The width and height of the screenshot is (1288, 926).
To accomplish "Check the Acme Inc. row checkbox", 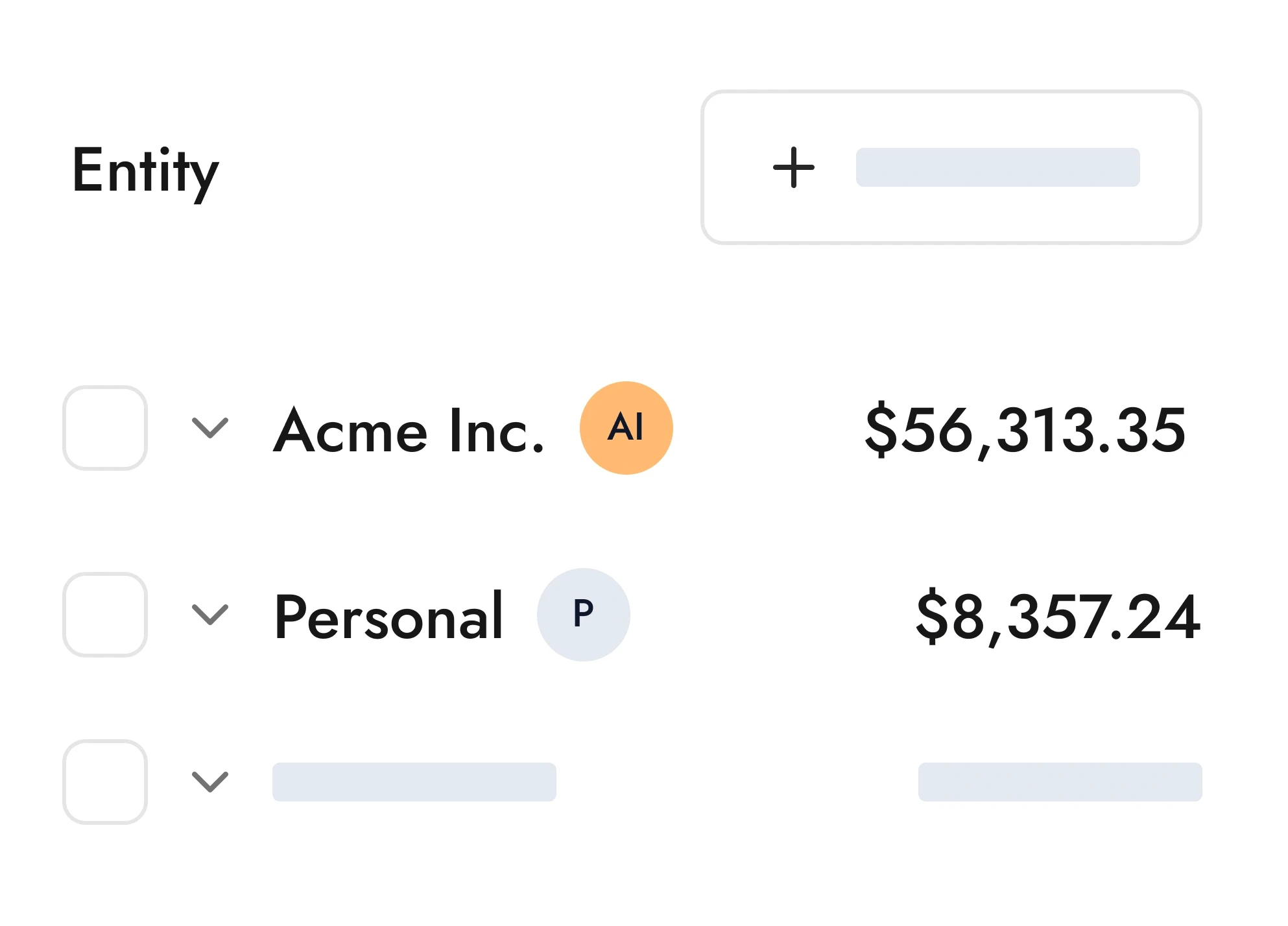I will (x=104, y=429).
